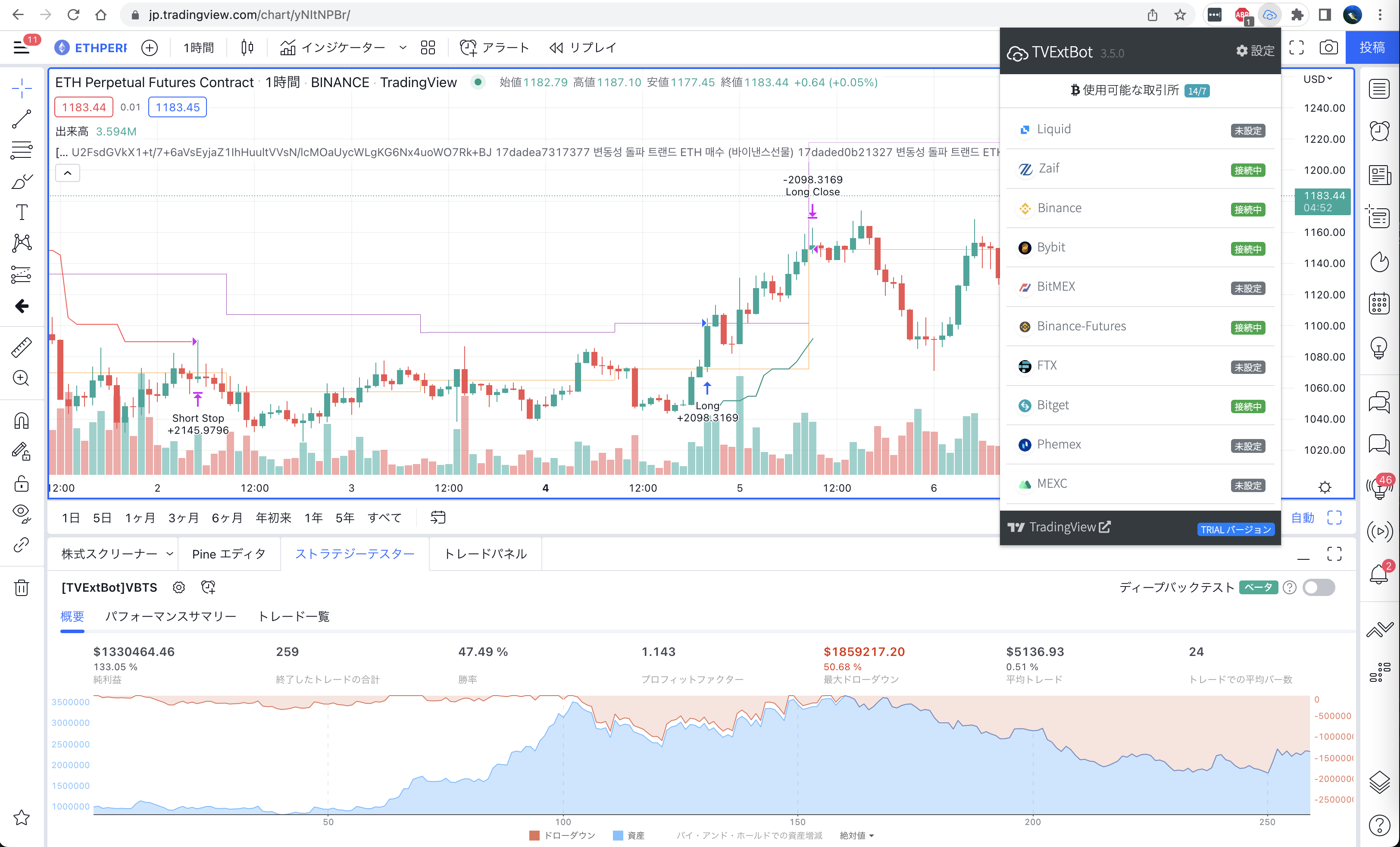
Task: Select the text annotation tool
Action: (x=22, y=212)
